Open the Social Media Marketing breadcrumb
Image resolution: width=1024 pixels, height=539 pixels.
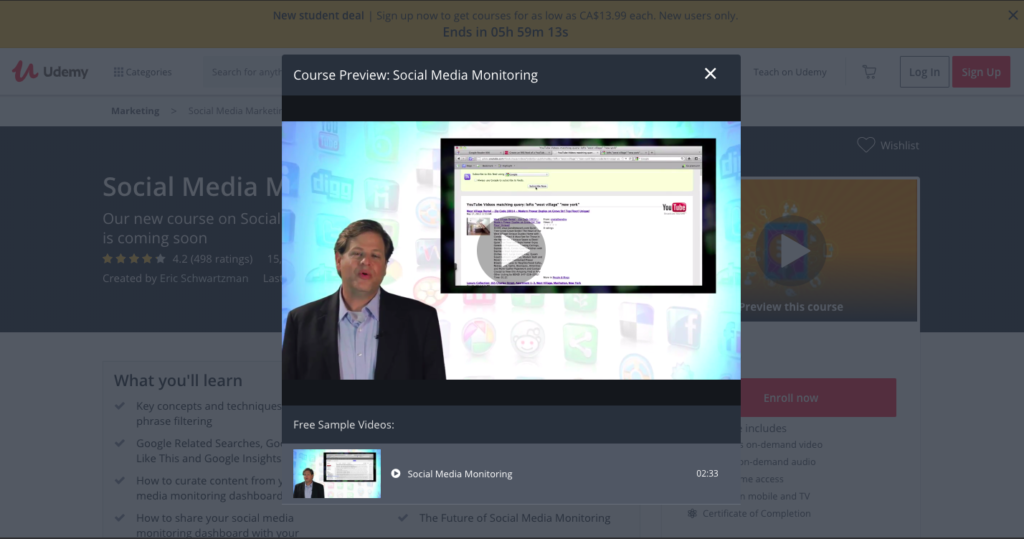click(235, 110)
